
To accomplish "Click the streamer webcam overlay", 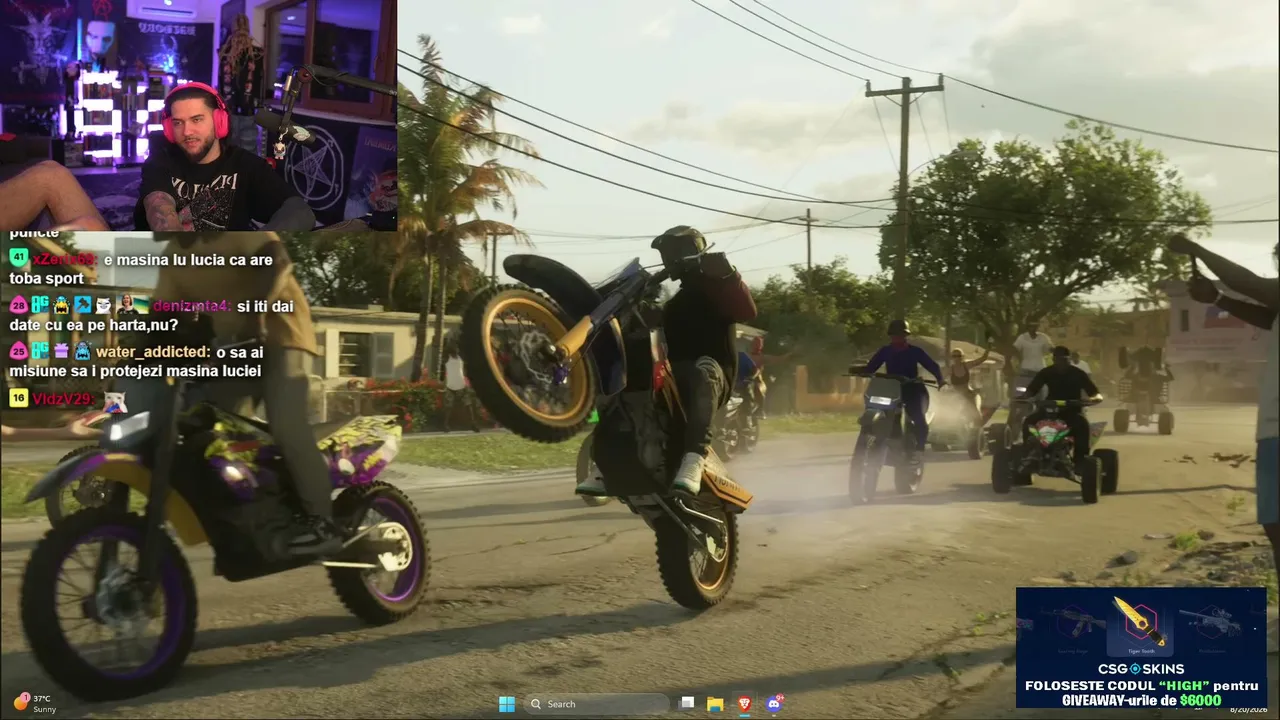I will tap(198, 116).
